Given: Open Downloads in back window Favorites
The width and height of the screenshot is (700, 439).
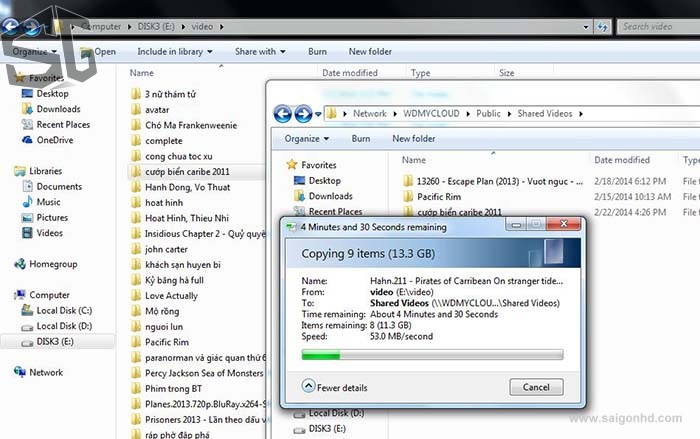Looking at the screenshot, I should pyautogui.click(x=58, y=109).
